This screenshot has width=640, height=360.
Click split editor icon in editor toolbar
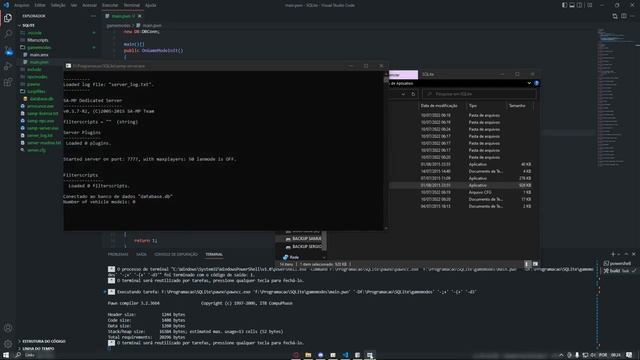click(x=624, y=16)
